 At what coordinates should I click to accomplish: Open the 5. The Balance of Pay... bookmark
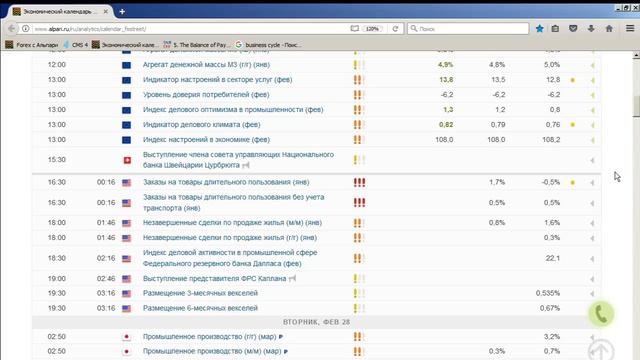tap(197, 44)
